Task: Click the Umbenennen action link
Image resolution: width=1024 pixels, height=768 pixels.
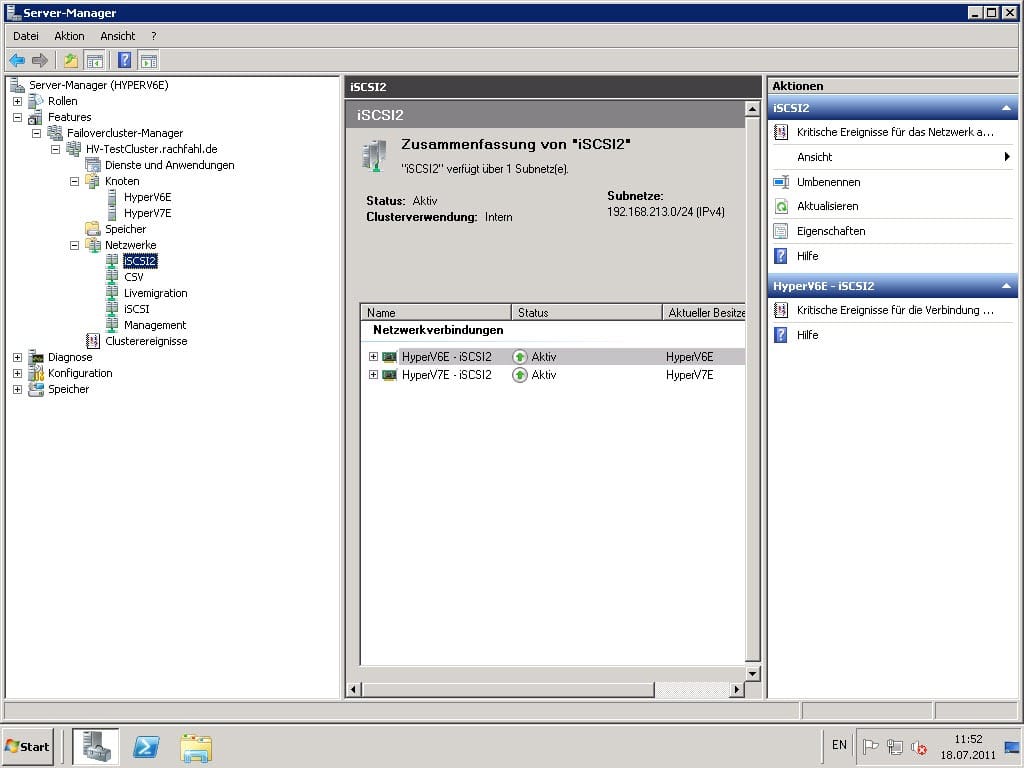Action: [x=828, y=182]
